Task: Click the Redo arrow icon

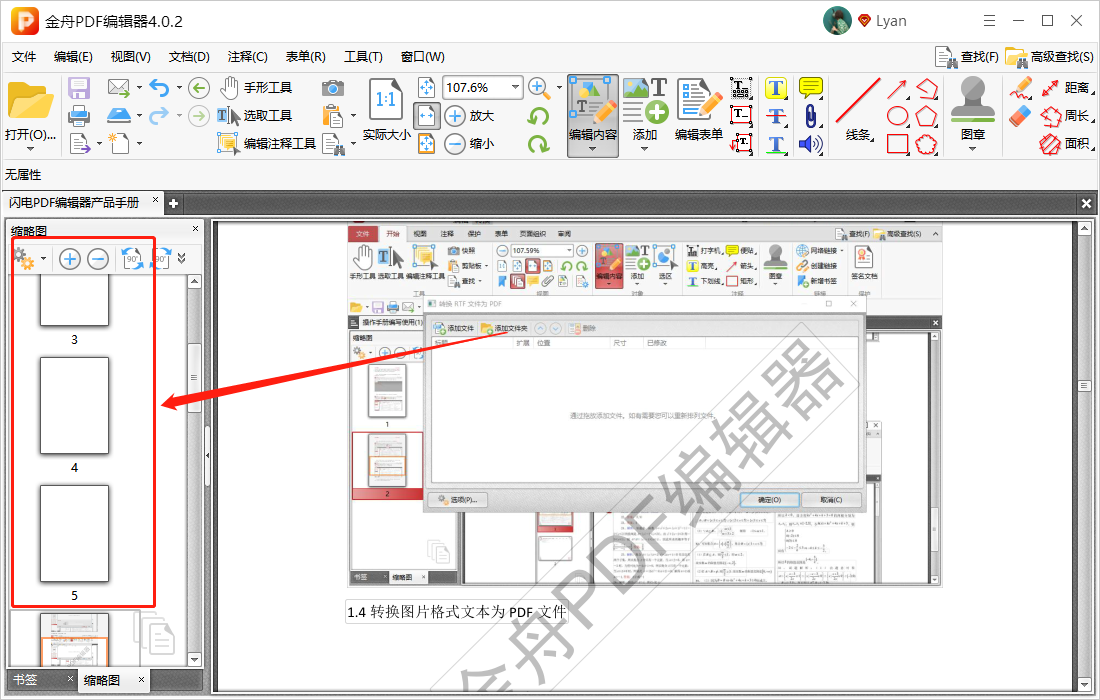Action: 159,116
